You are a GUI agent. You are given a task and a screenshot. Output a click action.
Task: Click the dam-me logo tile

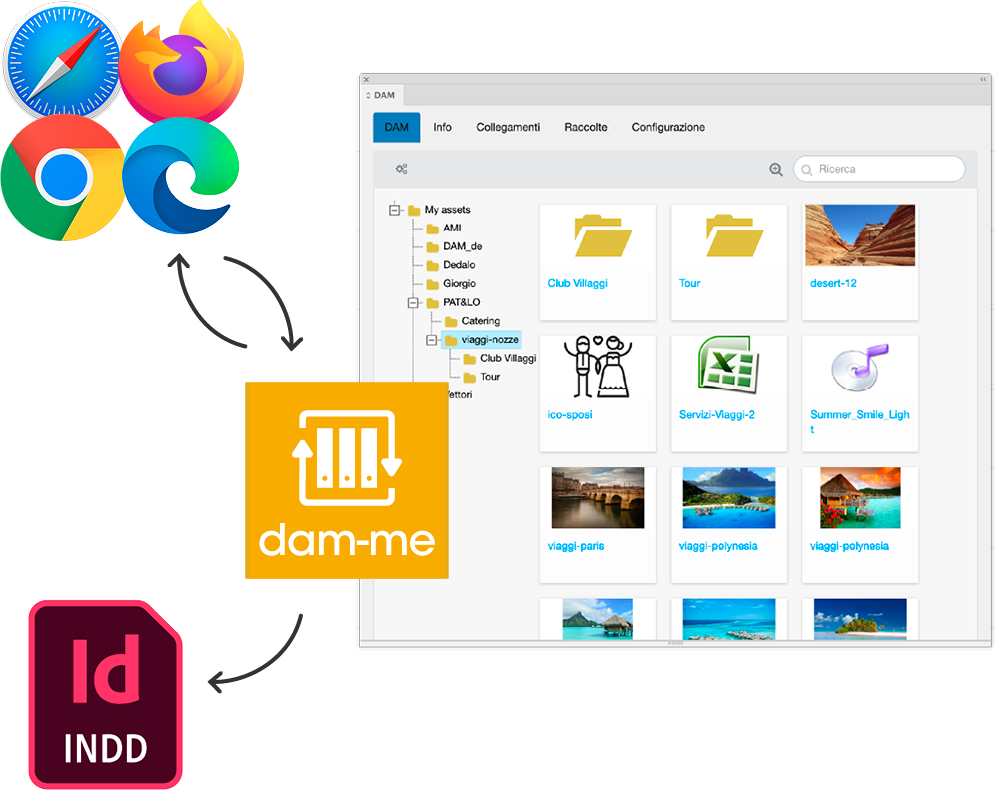[x=347, y=480]
